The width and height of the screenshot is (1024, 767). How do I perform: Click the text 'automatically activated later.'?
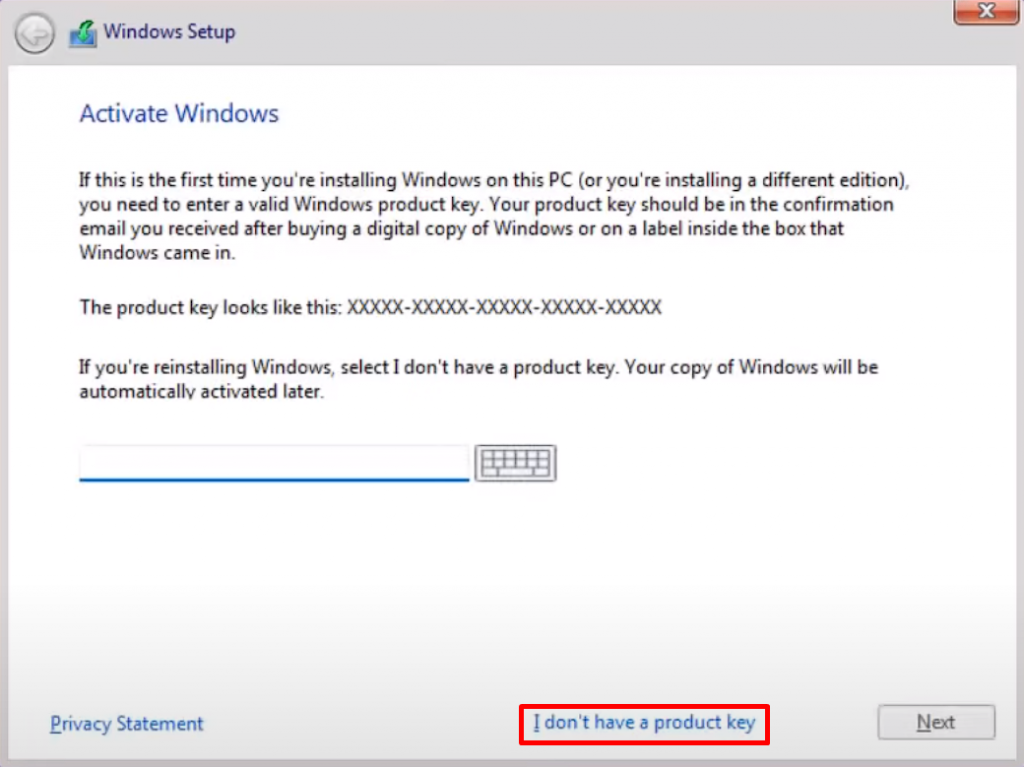(x=201, y=391)
